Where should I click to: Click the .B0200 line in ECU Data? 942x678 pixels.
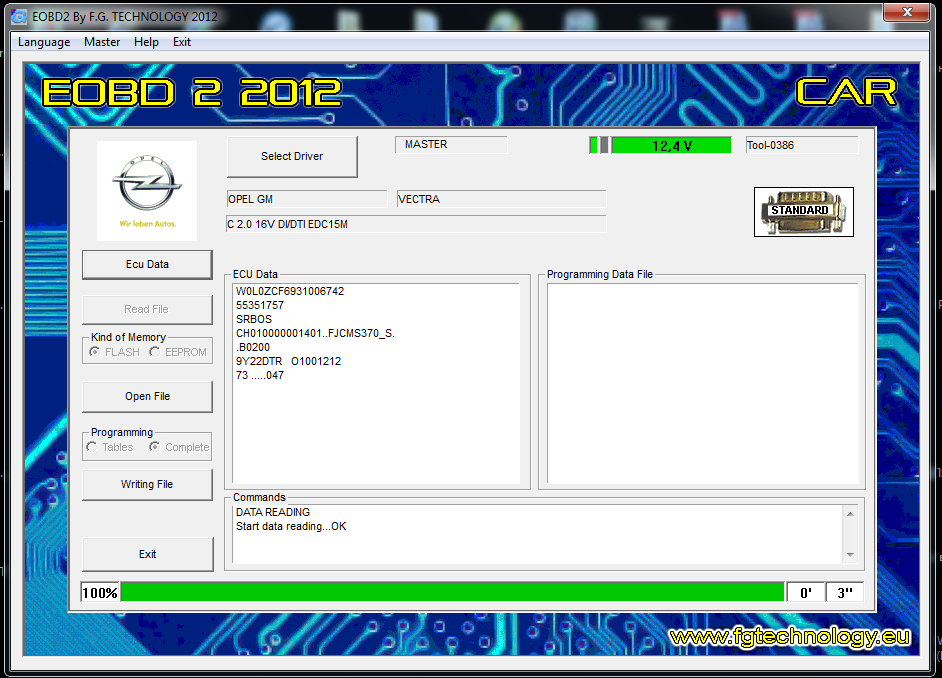point(253,347)
